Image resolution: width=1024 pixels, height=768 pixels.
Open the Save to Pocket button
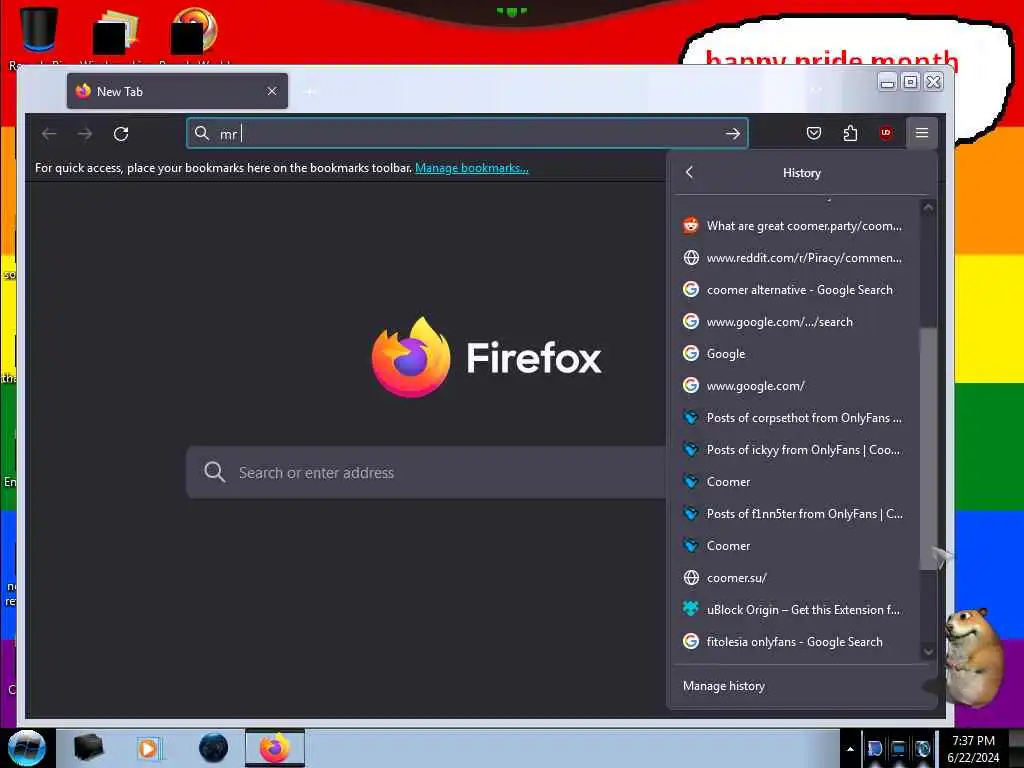tap(814, 133)
